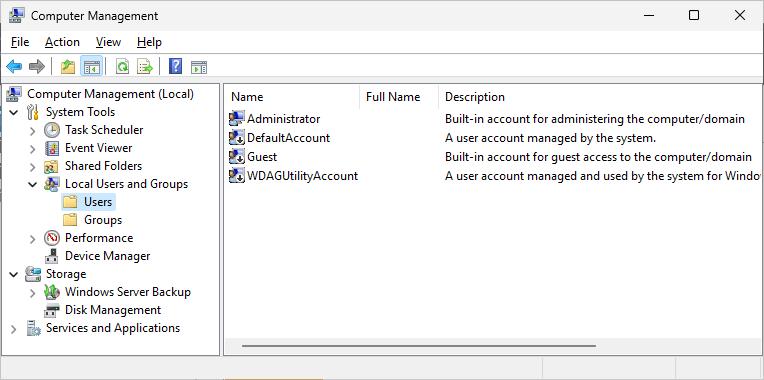Viewport: 764px width, 380px height.
Task: Expand the Task Scheduler node
Action: (x=32, y=131)
